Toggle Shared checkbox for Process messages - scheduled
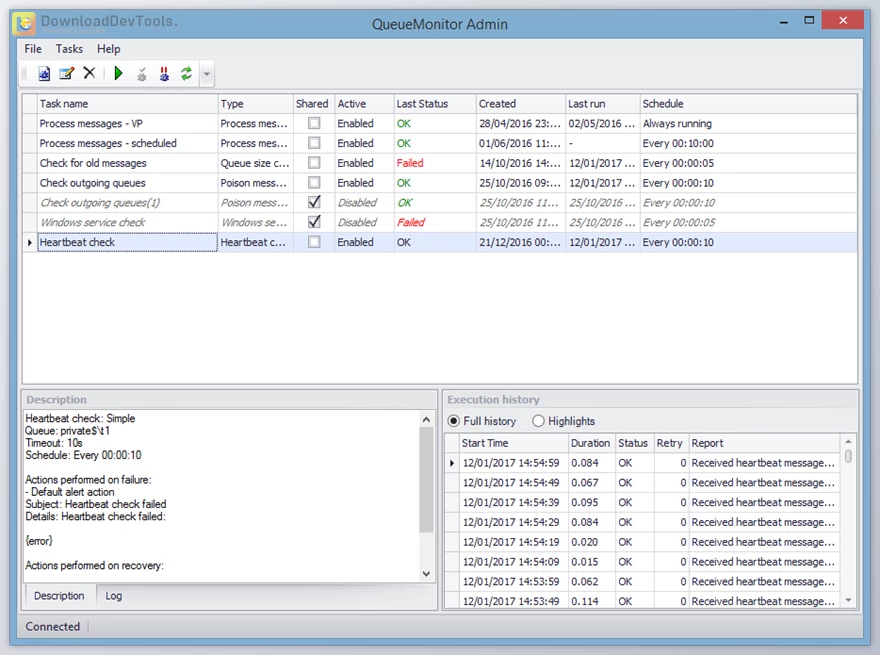The image size is (880, 655). [314, 143]
